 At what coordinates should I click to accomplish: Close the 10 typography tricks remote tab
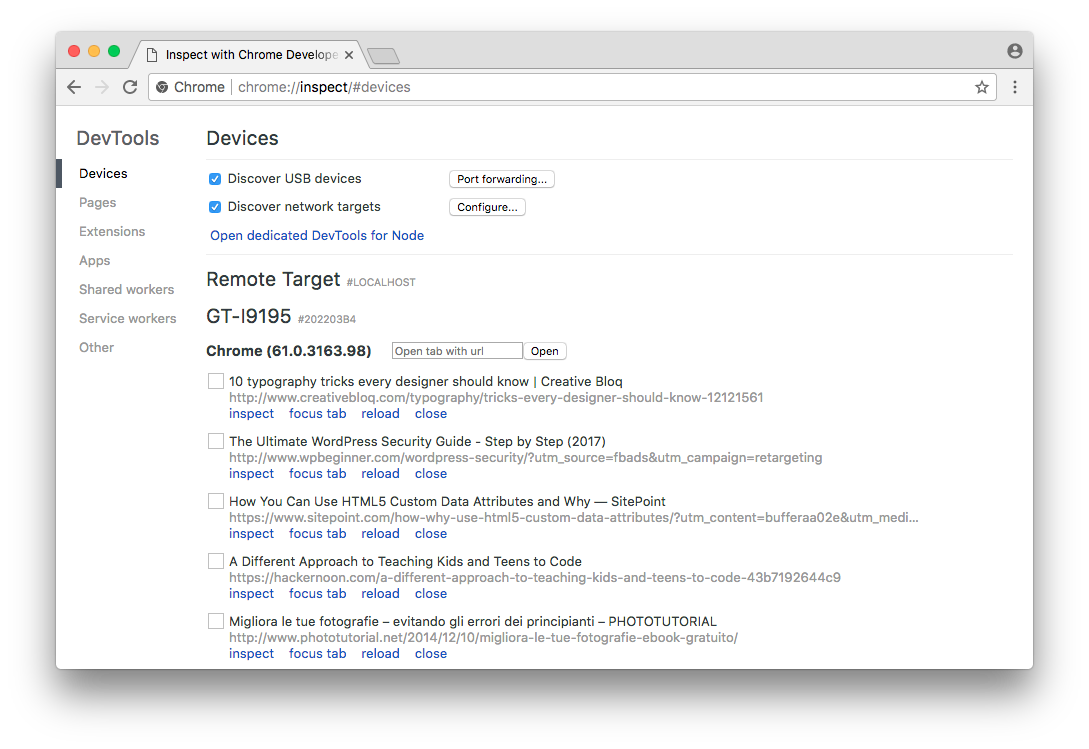click(431, 413)
